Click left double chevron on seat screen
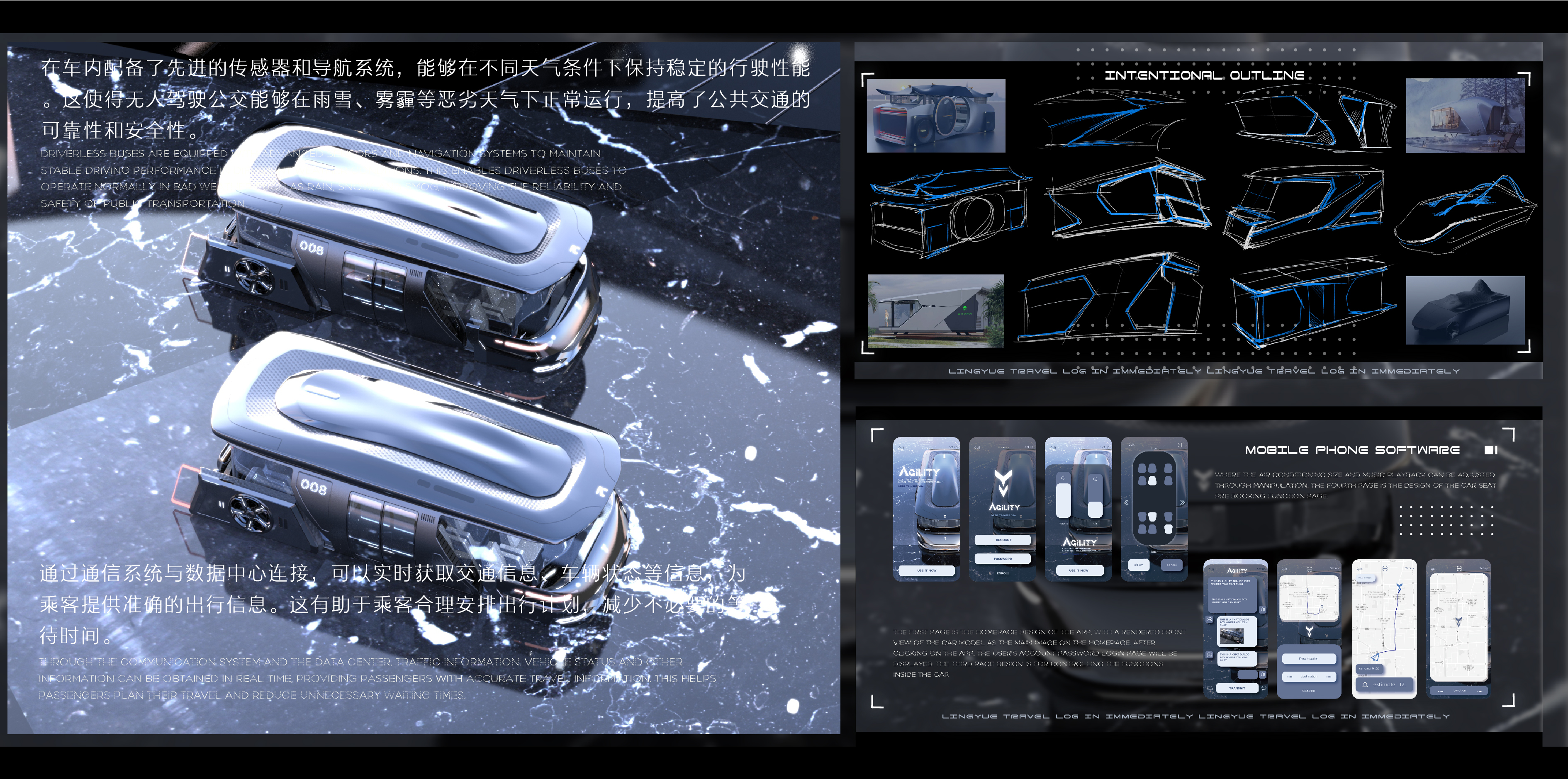1568x779 pixels. coord(1127,502)
